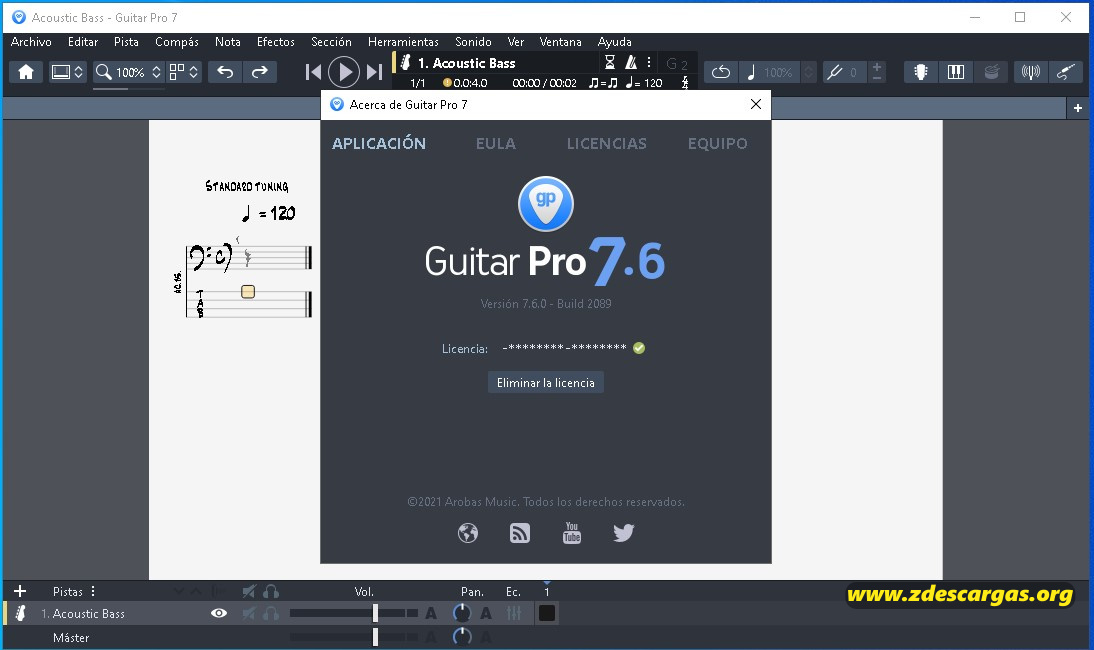
Task: Open the YouTube icon
Action: tap(571, 533)
